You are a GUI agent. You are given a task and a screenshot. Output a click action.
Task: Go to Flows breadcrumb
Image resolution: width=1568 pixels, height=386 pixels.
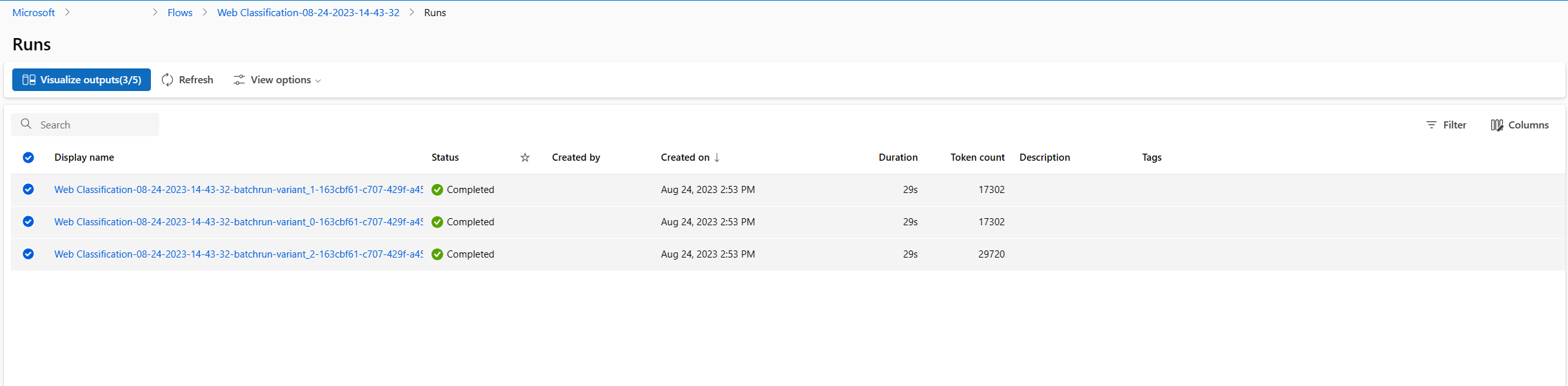[180, 13]
